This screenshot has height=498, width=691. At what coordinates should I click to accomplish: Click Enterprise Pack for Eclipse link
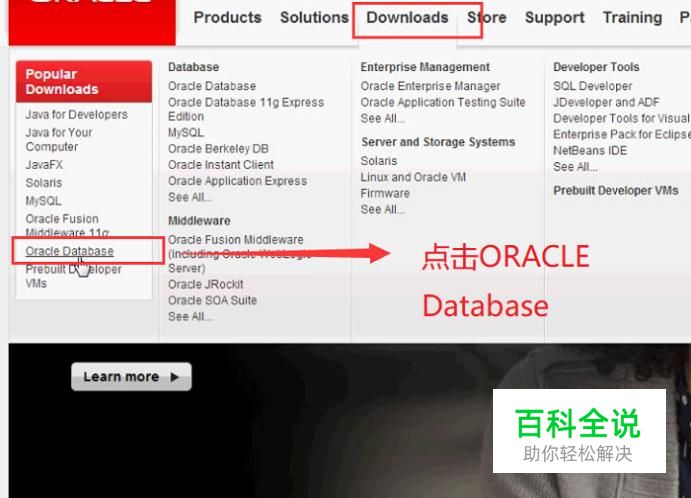click(622, 134)
